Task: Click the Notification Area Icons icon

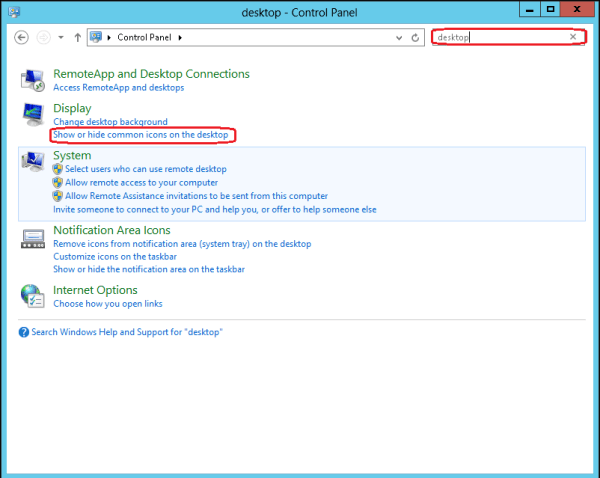Action: pyautogui.click(x=34, y=237)
